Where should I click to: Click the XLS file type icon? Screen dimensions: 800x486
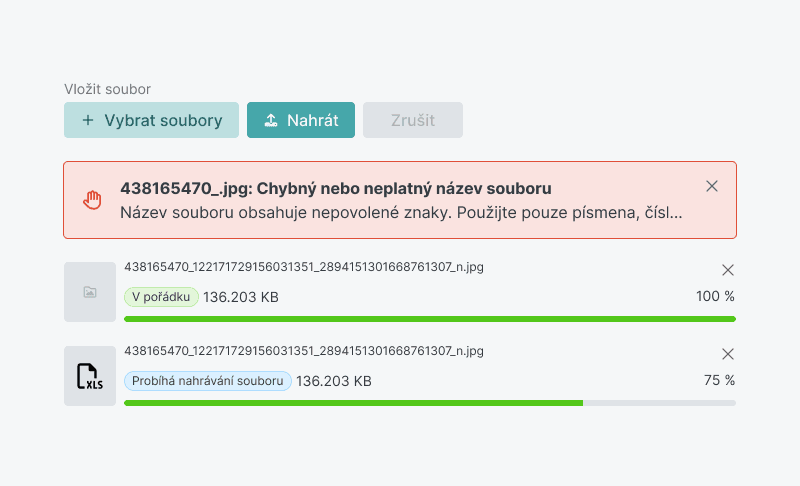(x=90, y=376)
